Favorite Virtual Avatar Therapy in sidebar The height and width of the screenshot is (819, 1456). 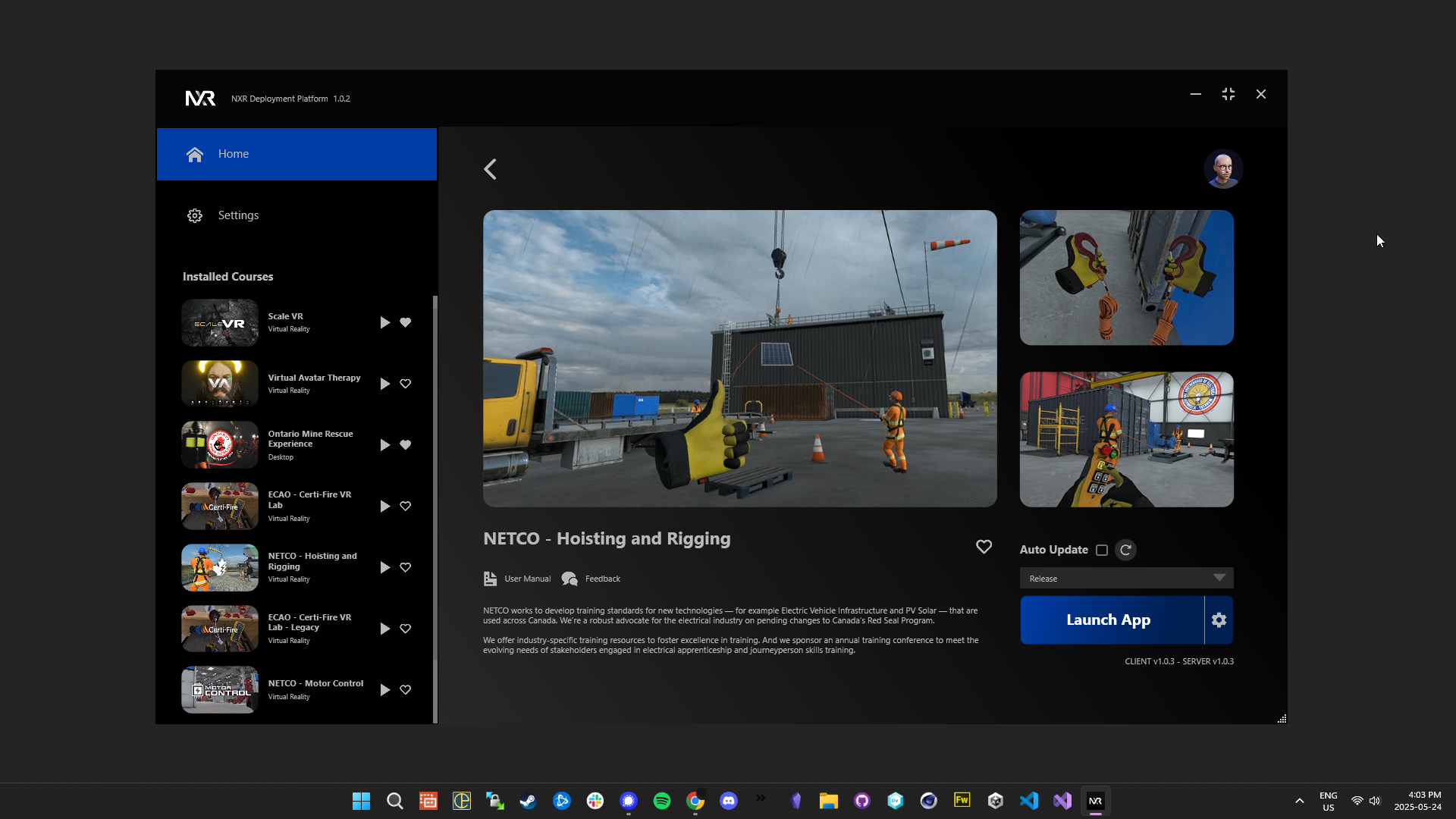click(406, 384)
